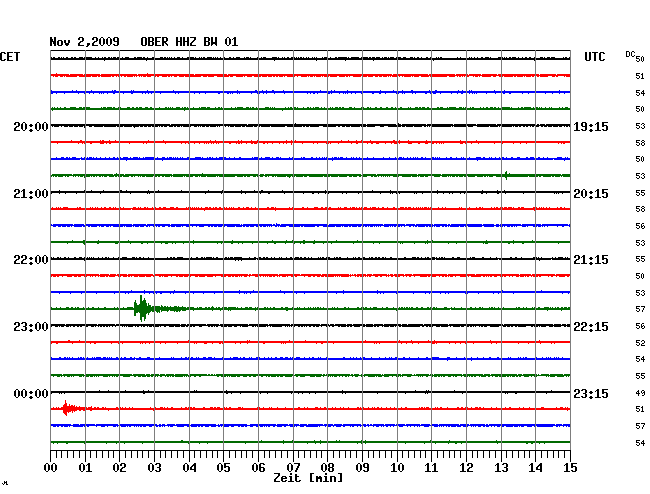
Task: Click the "22:15" UTC time label
Action: coord(591,327)
